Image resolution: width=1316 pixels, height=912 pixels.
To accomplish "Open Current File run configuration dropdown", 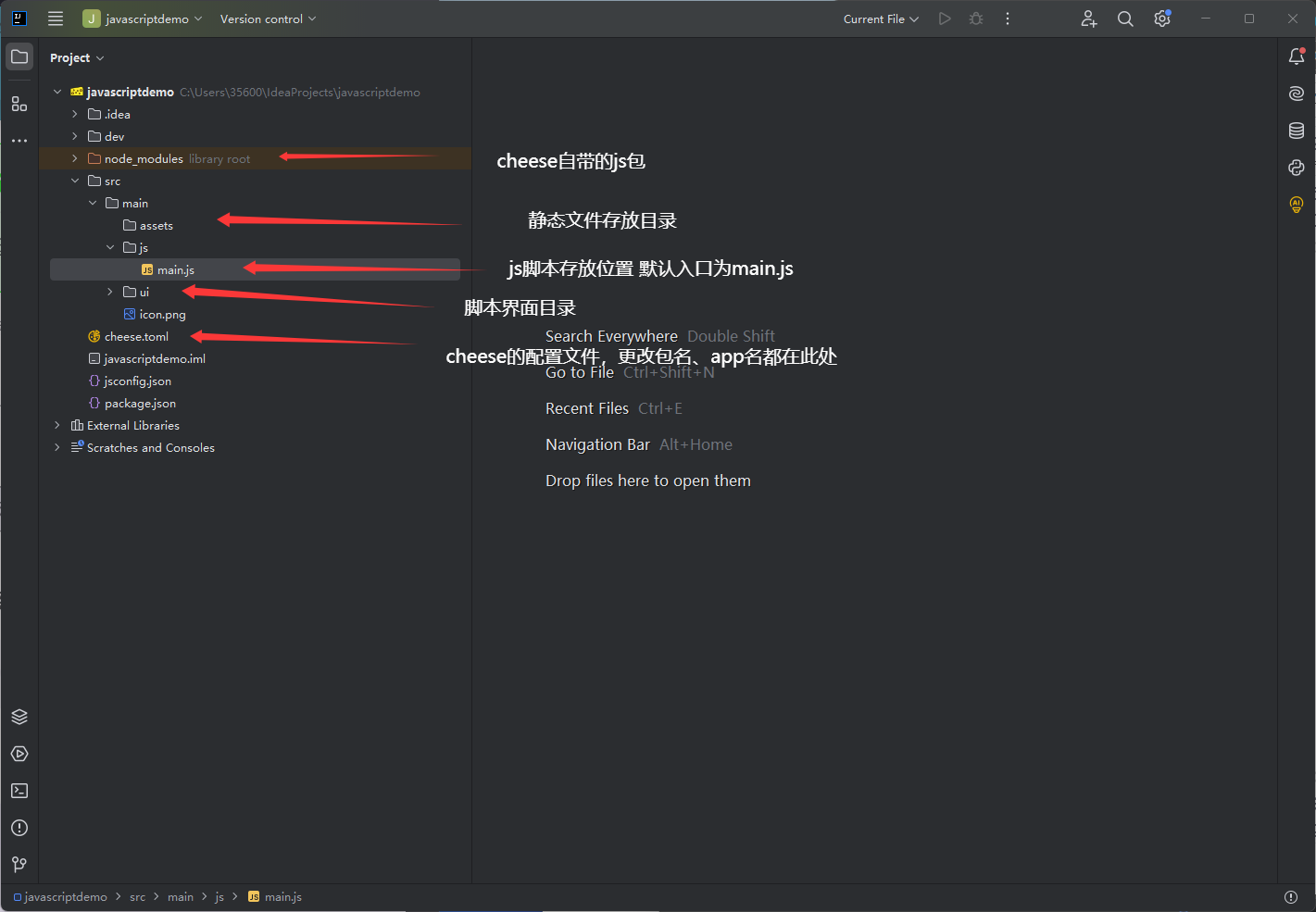I will [881, 19].
